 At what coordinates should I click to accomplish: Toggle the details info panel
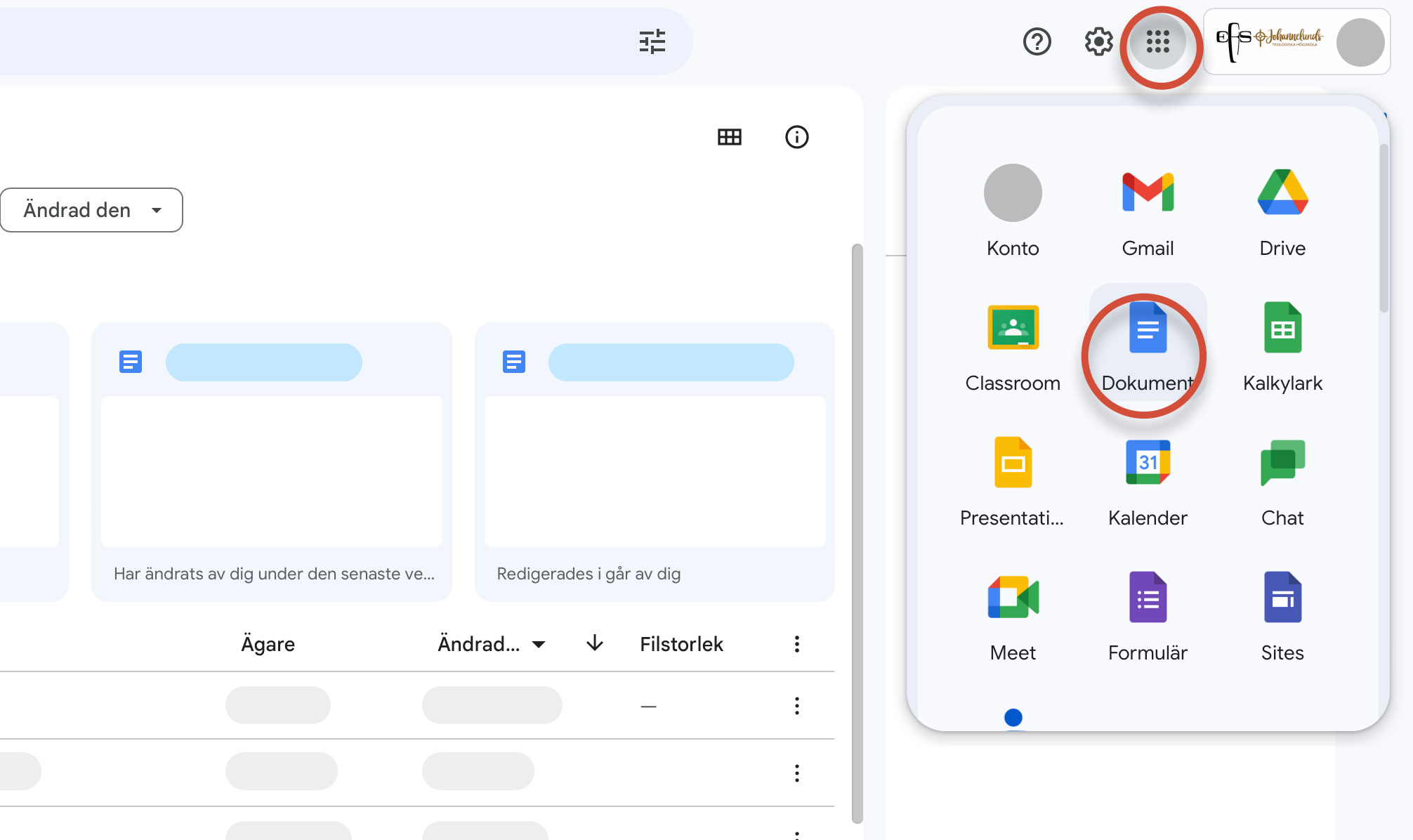click(x=796, y=137)
